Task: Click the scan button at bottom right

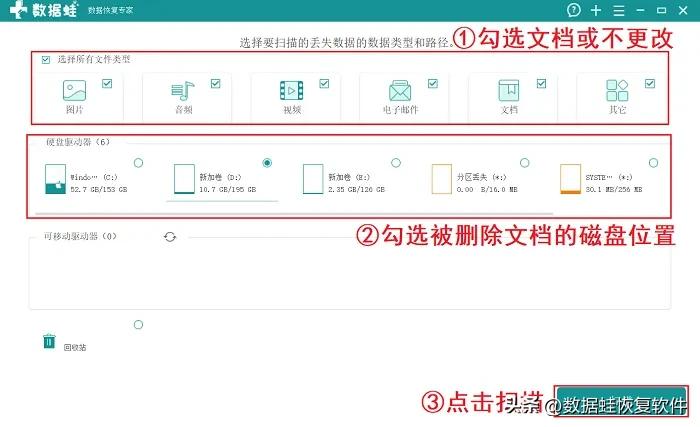Action: point(621,401)
